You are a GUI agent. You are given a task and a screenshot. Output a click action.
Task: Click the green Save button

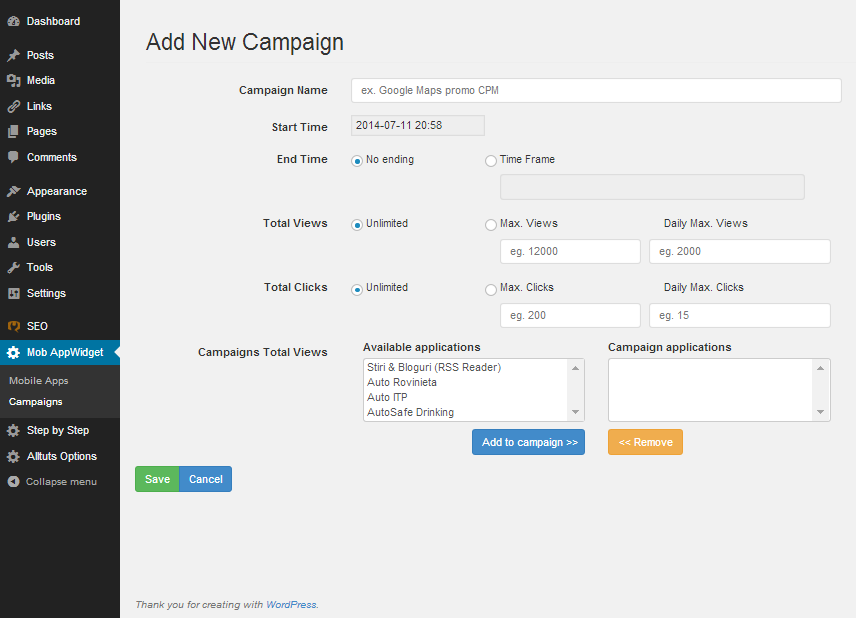point(157,479)
